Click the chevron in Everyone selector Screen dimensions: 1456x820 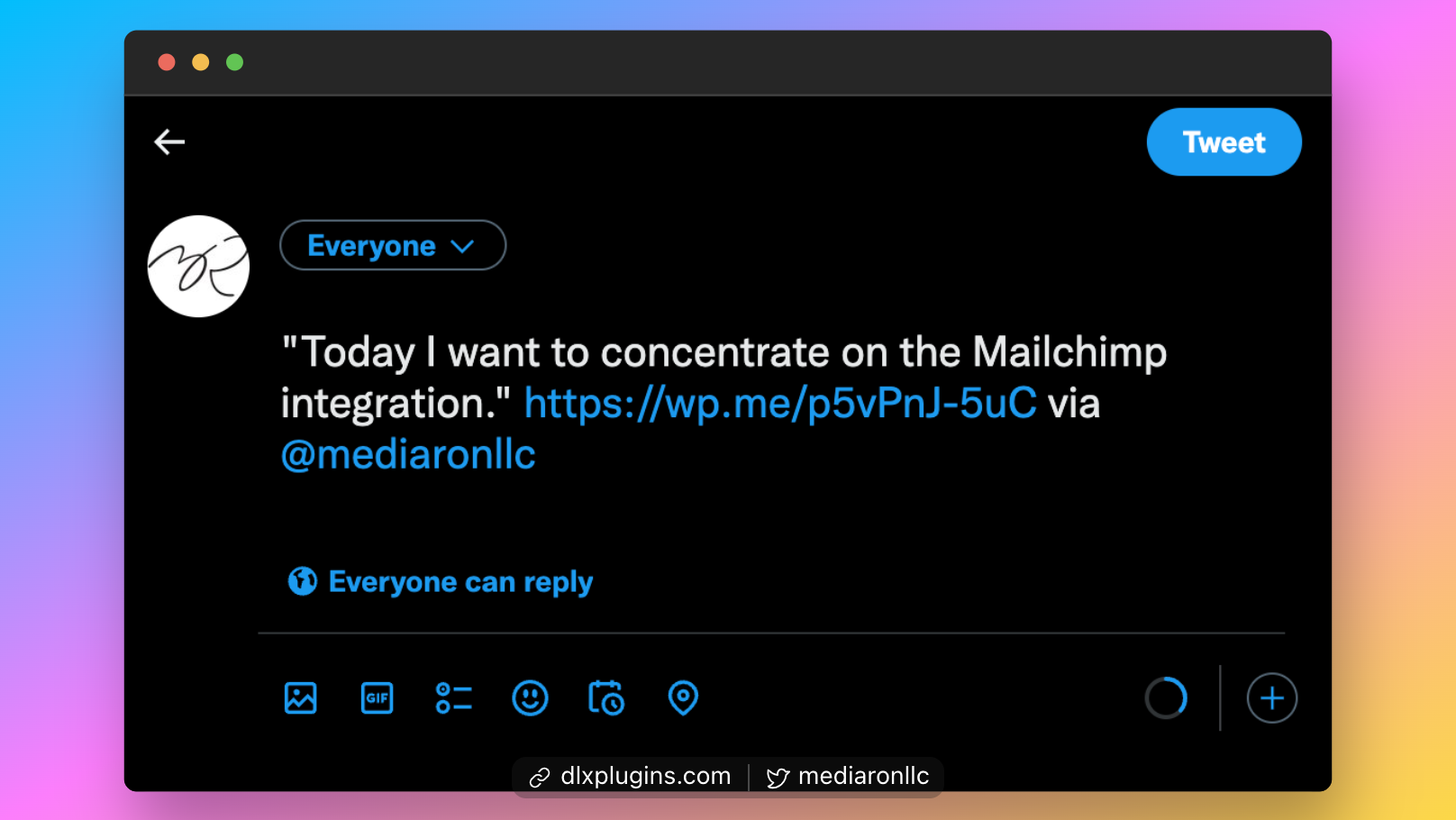[x=462, y=246]
